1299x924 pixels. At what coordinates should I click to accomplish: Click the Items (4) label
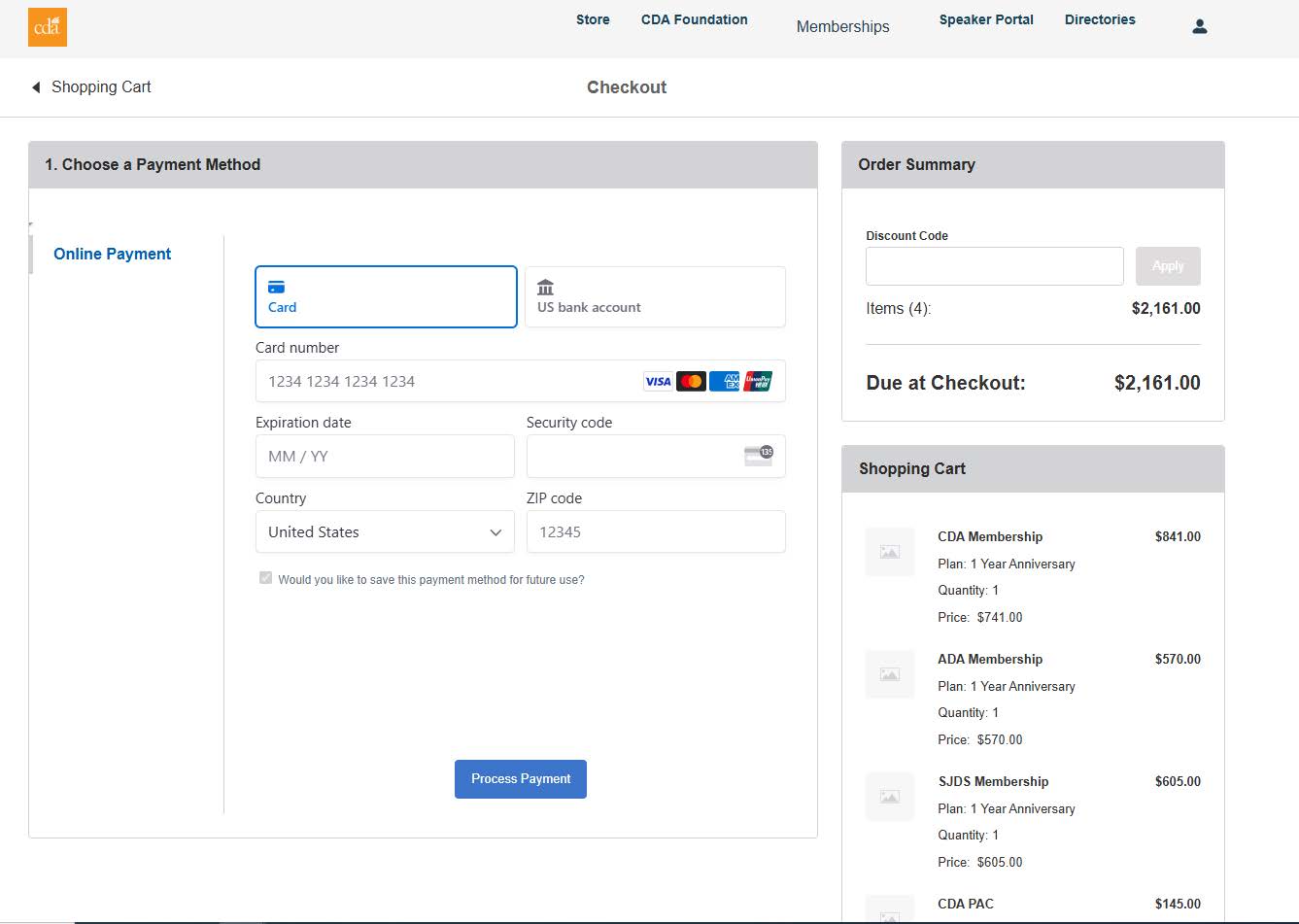899,309
